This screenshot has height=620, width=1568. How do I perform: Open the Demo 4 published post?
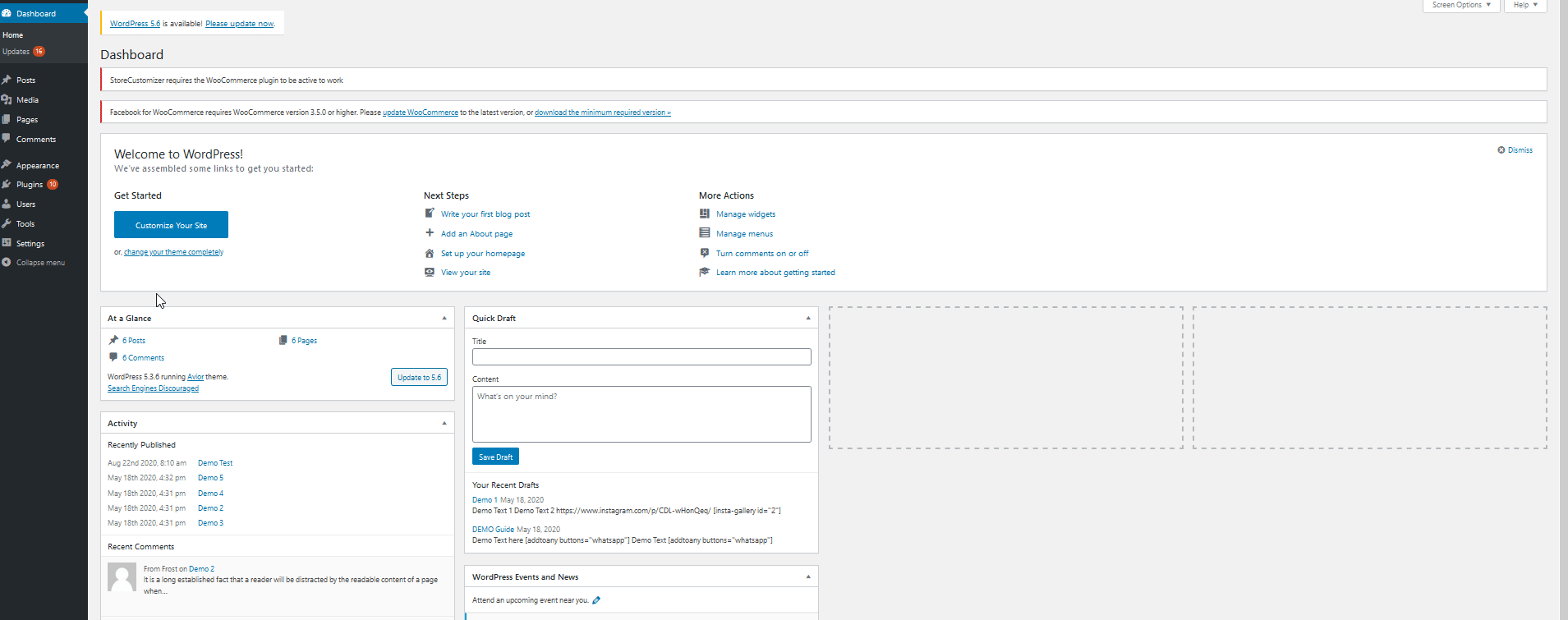pos(210,494)
